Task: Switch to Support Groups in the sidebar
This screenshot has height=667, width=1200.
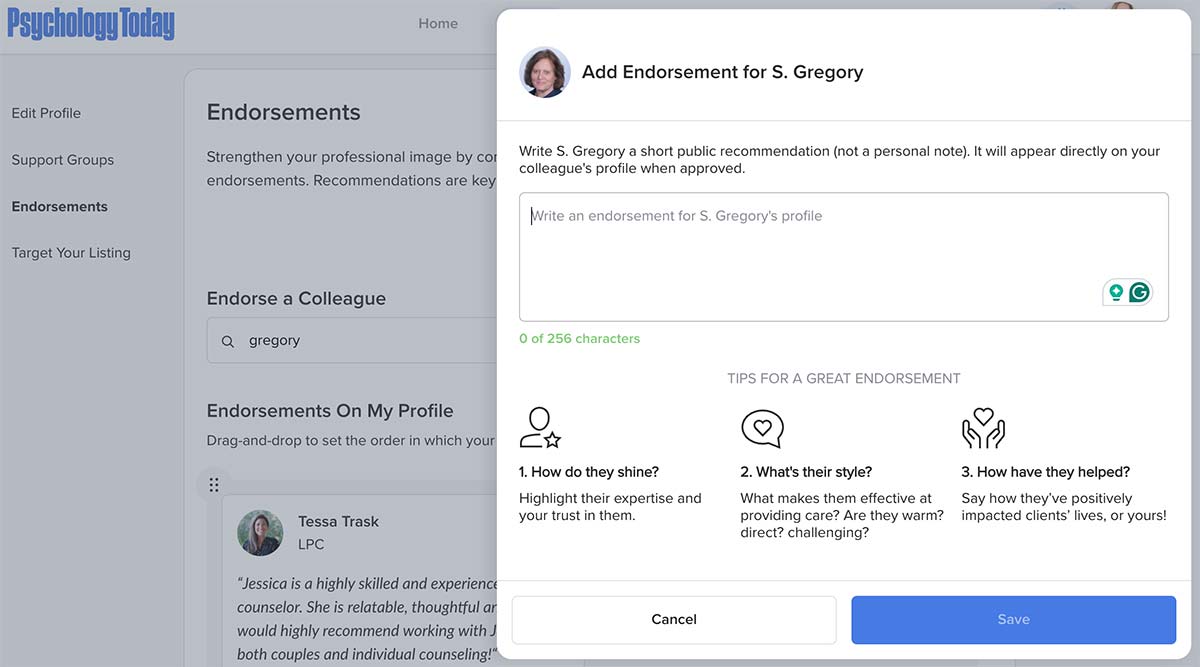Action: tap(62, 159)
